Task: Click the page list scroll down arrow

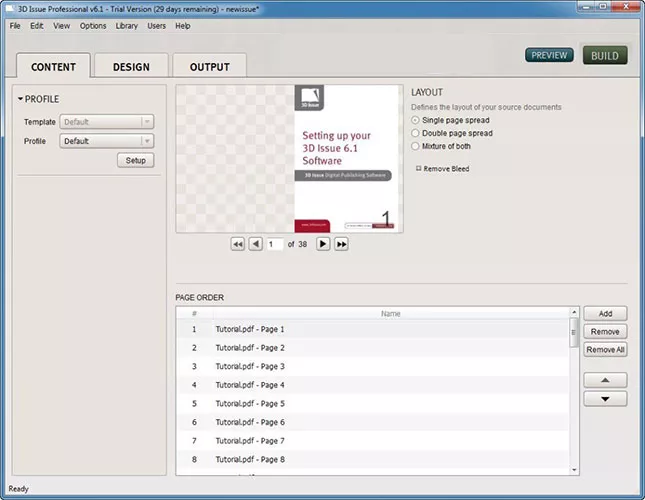Action: (x=574, y=470)
